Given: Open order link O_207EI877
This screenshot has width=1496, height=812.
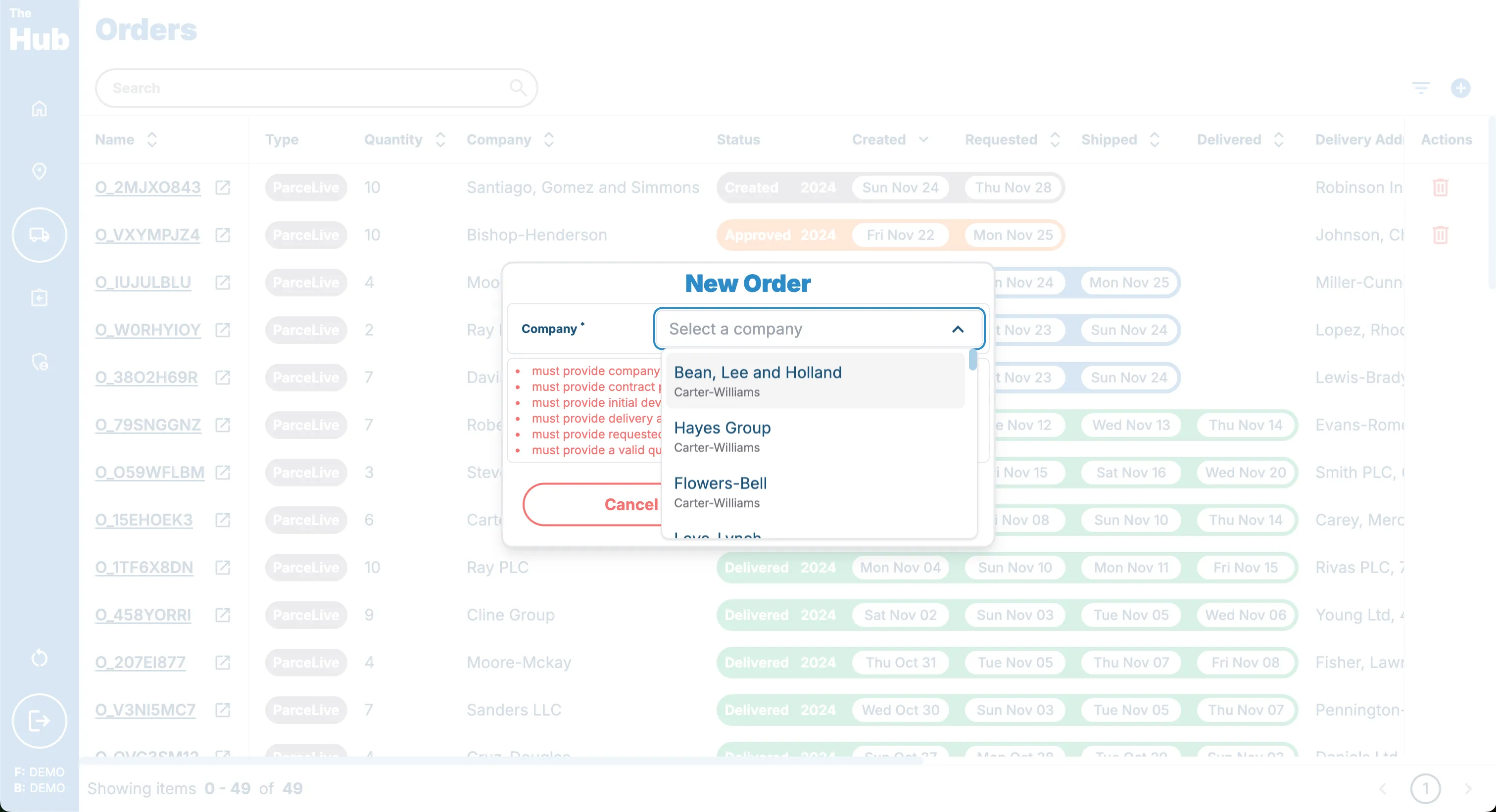Looking at the screenshot, I should coord(141,663).
